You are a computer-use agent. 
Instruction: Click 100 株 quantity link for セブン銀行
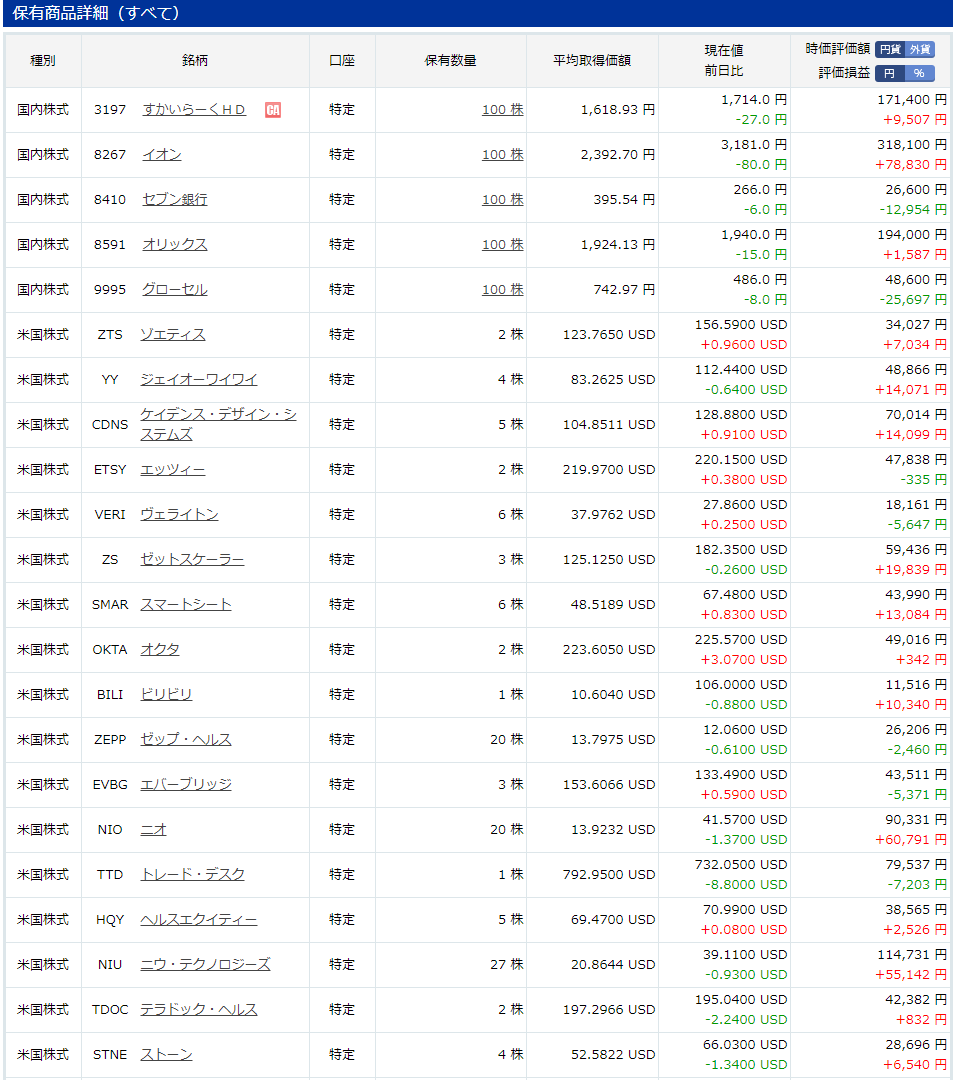(x=503, y=200)
